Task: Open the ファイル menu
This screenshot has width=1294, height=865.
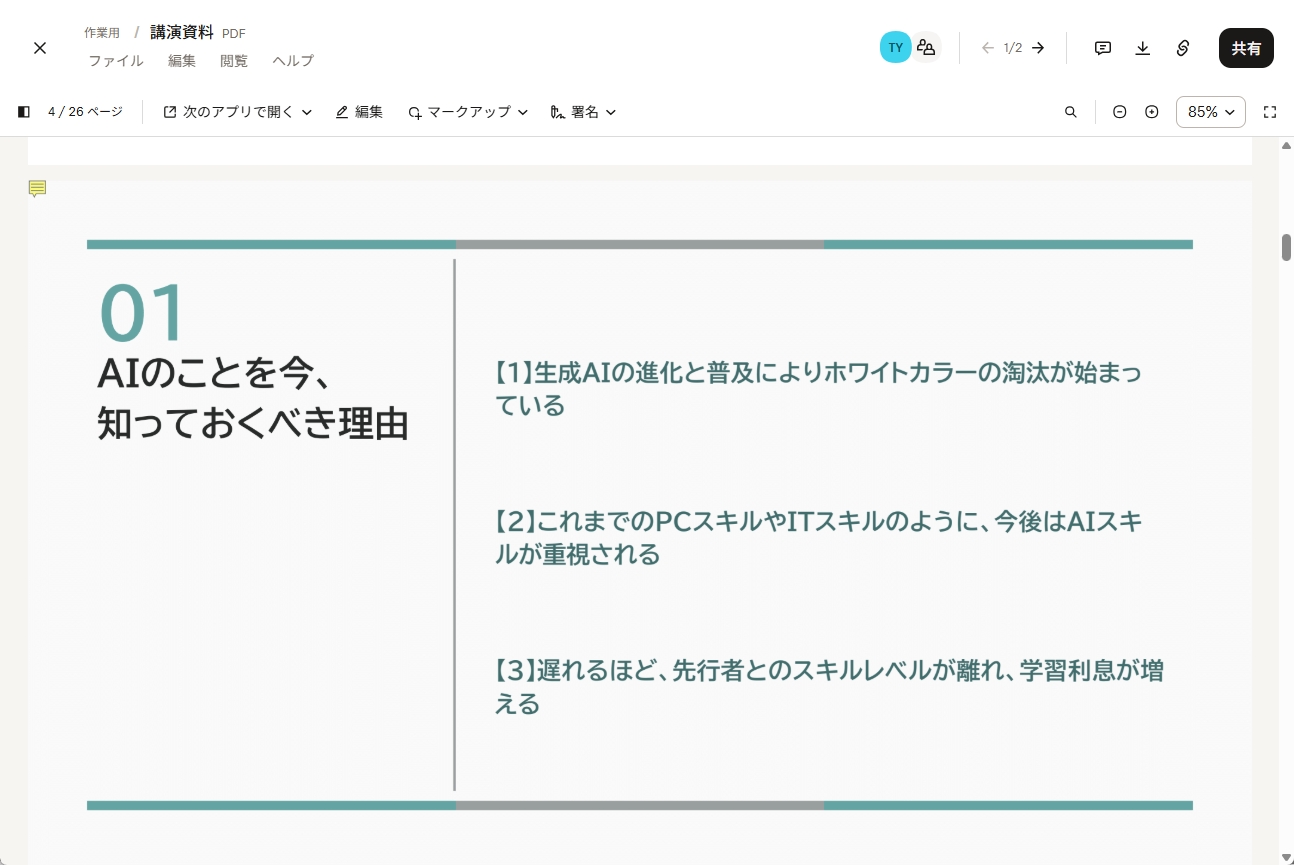Action: [x=116, y=61]
